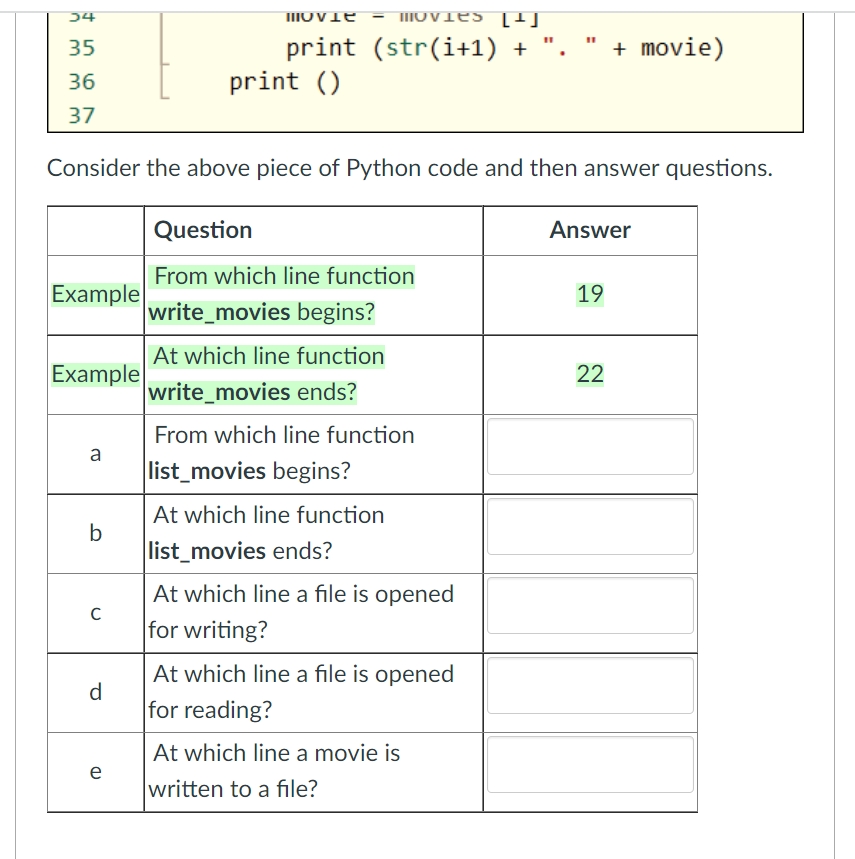
Task: Click the answer box for file opened for writing
Action: point(589,606)
